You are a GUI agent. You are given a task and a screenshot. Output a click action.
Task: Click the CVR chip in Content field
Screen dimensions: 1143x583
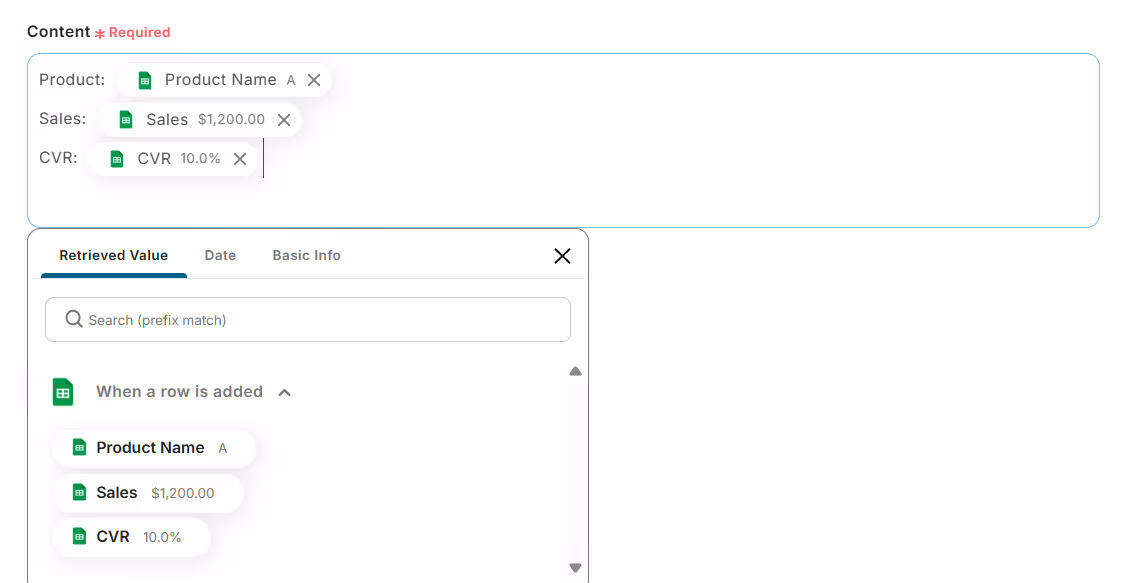[x=173, y=159]
